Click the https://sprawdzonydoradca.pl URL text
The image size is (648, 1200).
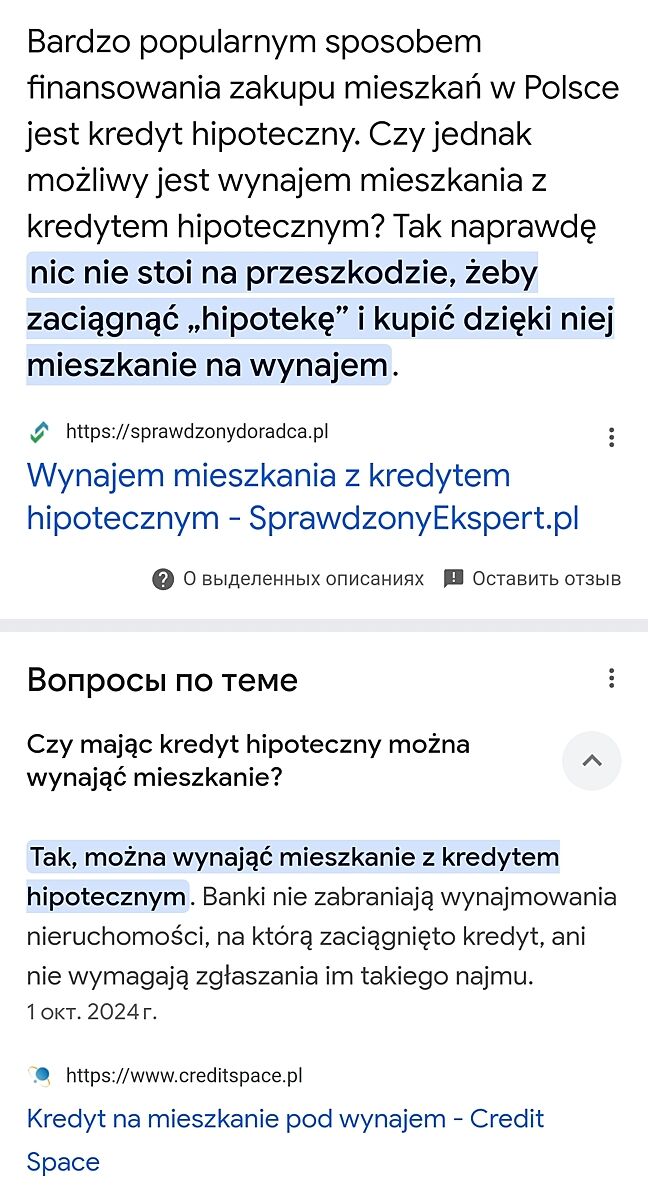point(197,432)
